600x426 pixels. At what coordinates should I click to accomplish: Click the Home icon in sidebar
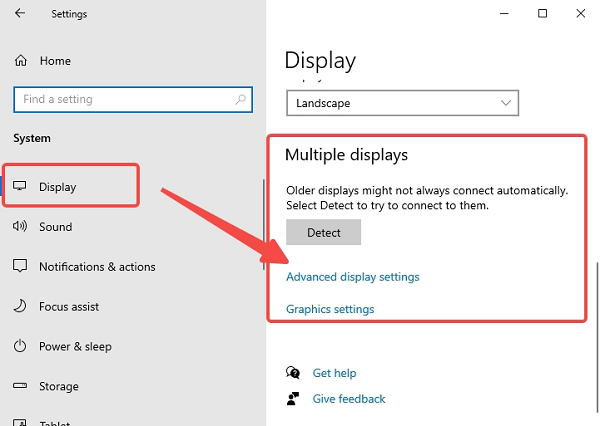point(21,61)
